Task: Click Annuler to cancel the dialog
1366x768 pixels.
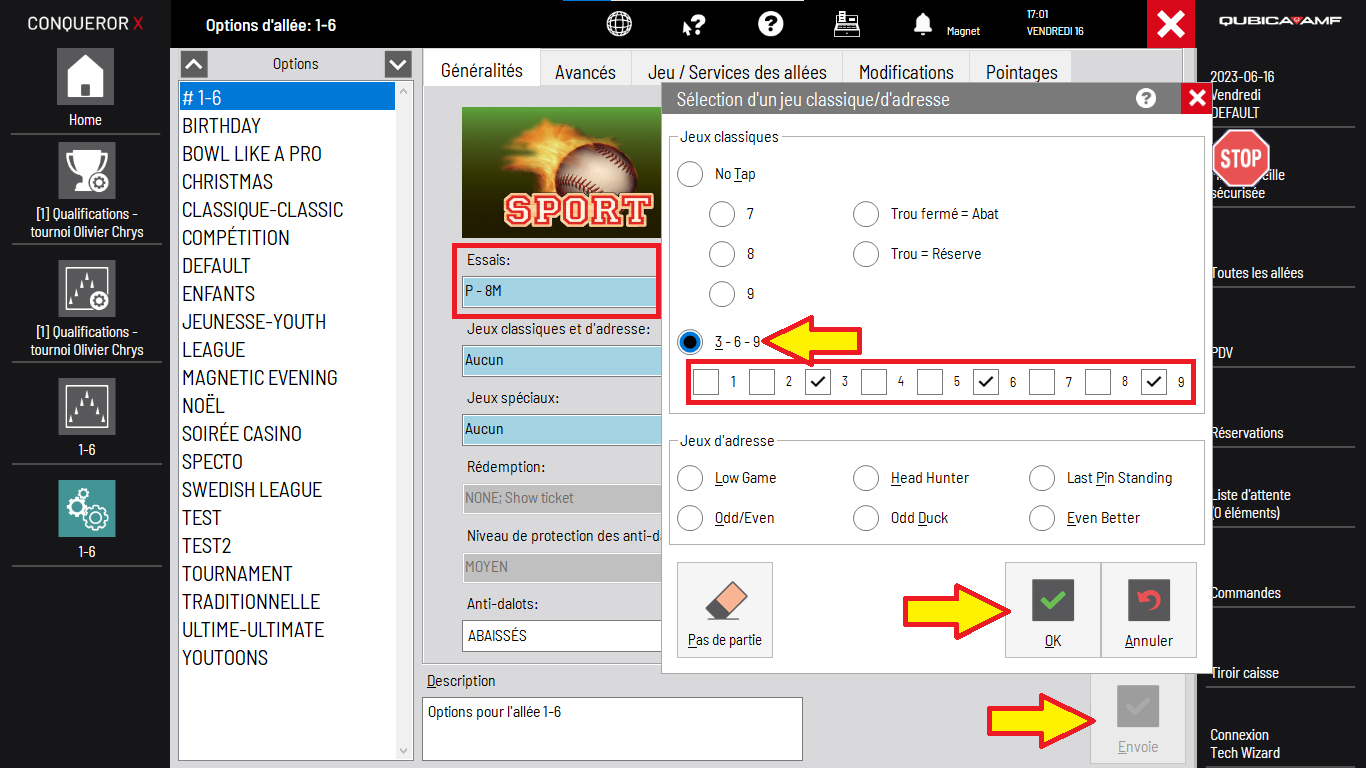Action: pyautogui.click(x=1149, y=610)
